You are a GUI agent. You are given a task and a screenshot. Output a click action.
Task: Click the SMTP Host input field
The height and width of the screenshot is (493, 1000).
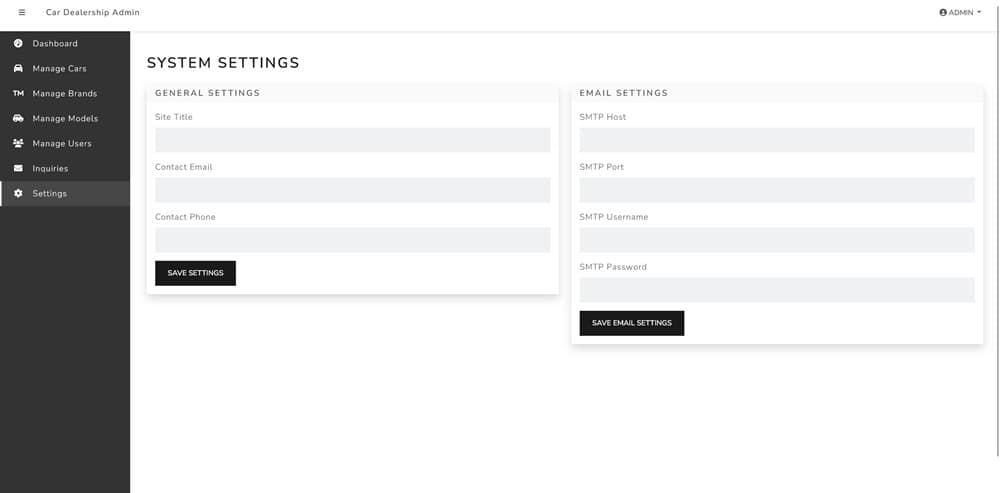pos(776,140)
